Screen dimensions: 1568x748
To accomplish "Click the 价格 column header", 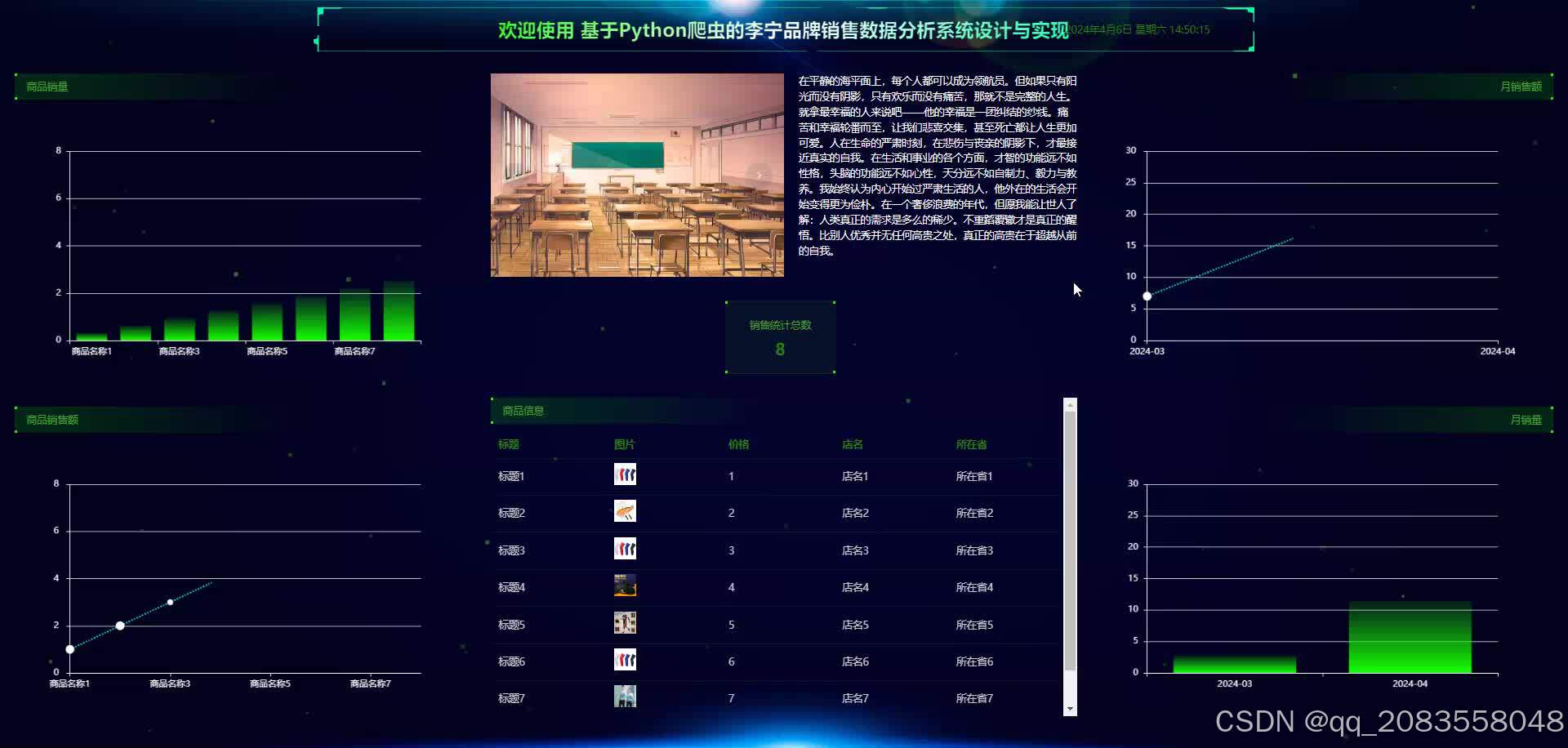I will (738, 444).
